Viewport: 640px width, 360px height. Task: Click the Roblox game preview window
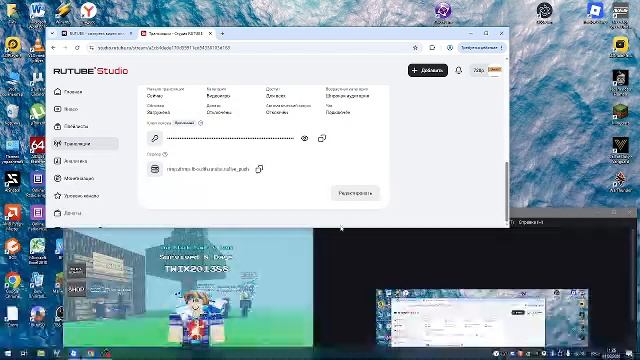(x=188, y=288)
